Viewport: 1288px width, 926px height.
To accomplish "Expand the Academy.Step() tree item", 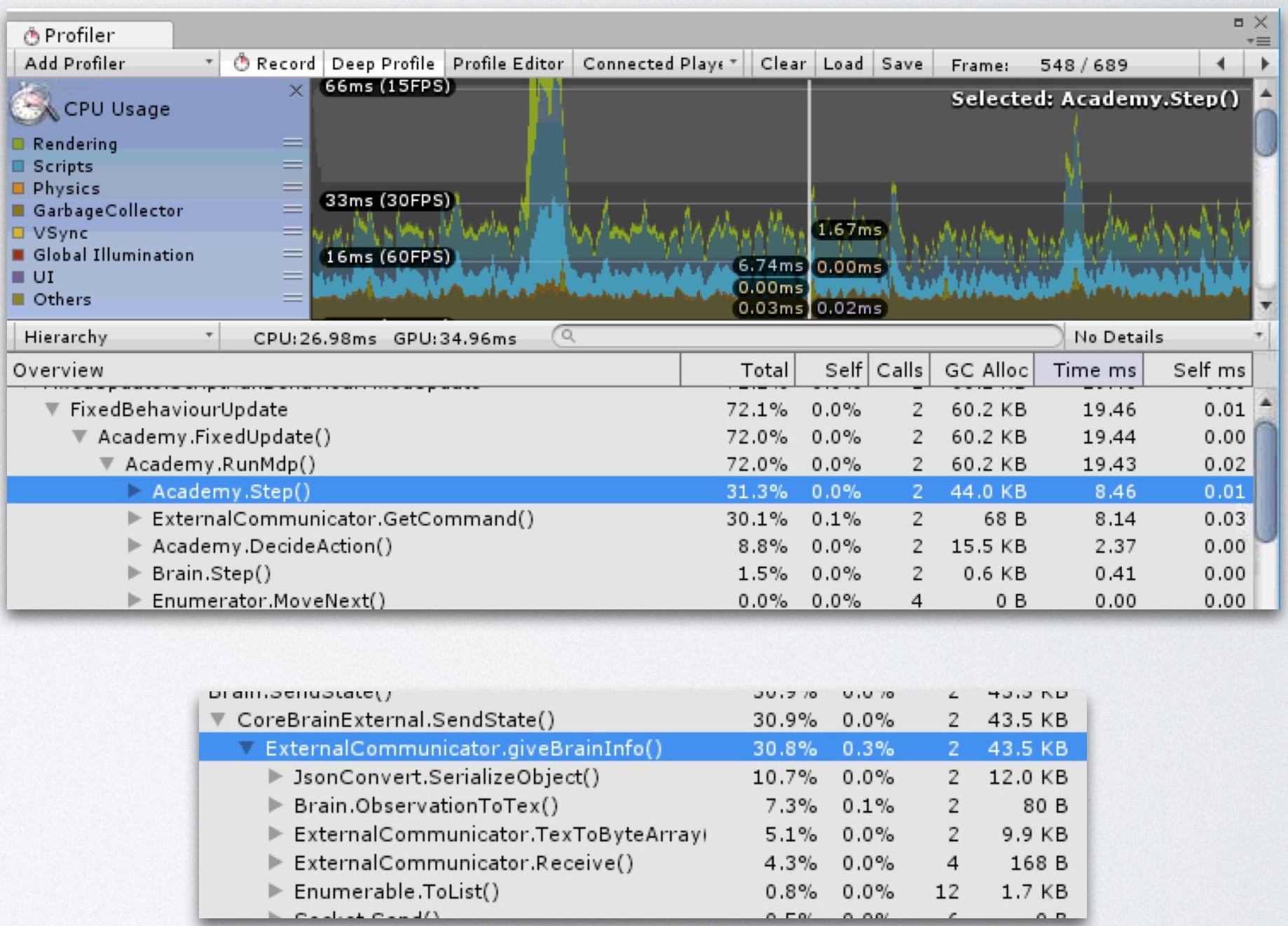I will tap(133, 491).
